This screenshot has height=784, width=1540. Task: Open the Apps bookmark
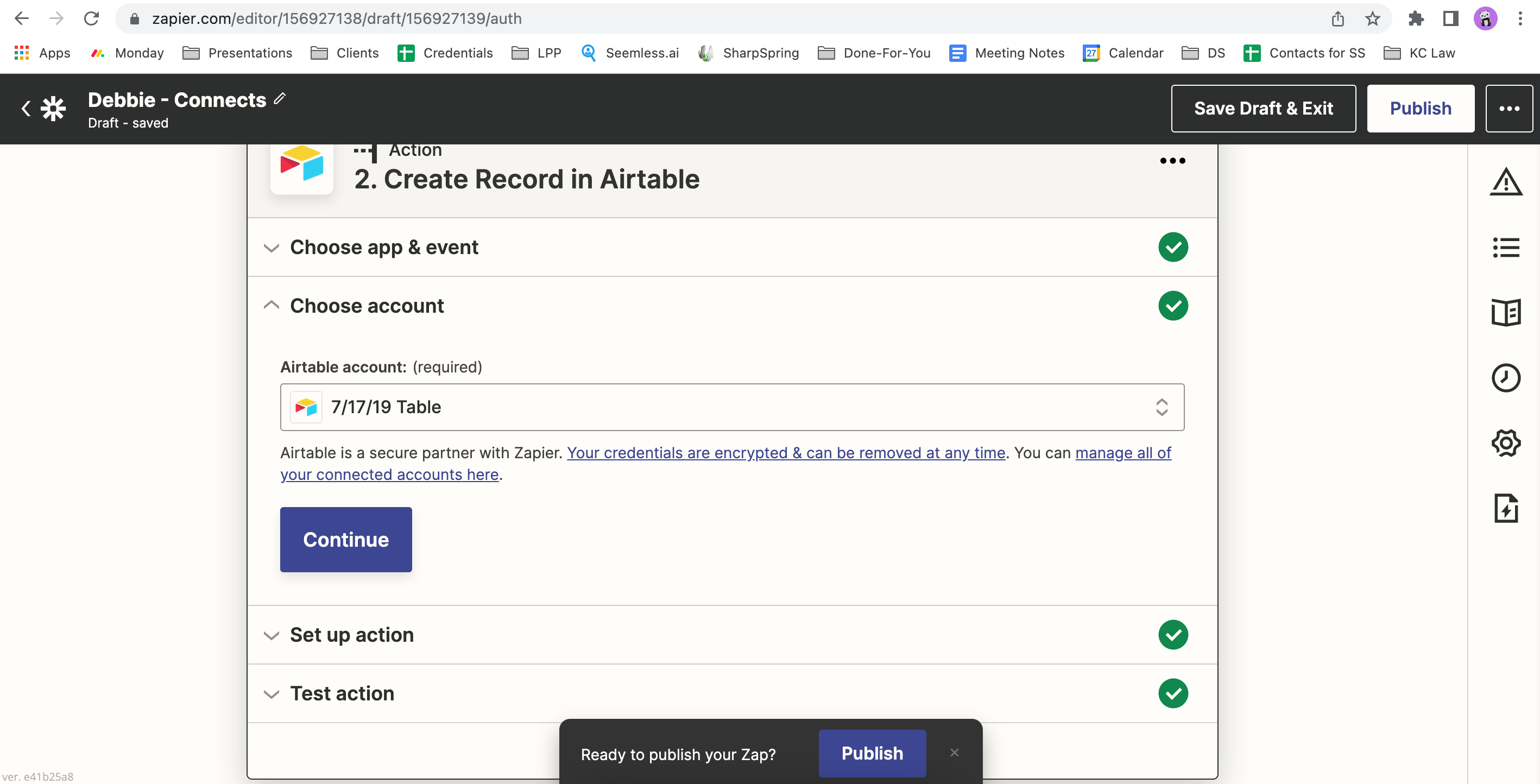pyautogui.click(x=42, y=53)
